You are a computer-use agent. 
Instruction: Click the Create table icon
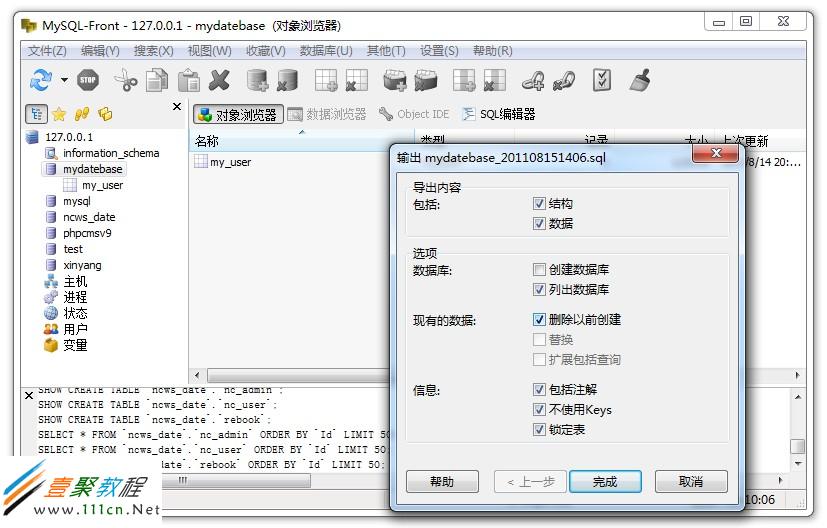(326, 80)
